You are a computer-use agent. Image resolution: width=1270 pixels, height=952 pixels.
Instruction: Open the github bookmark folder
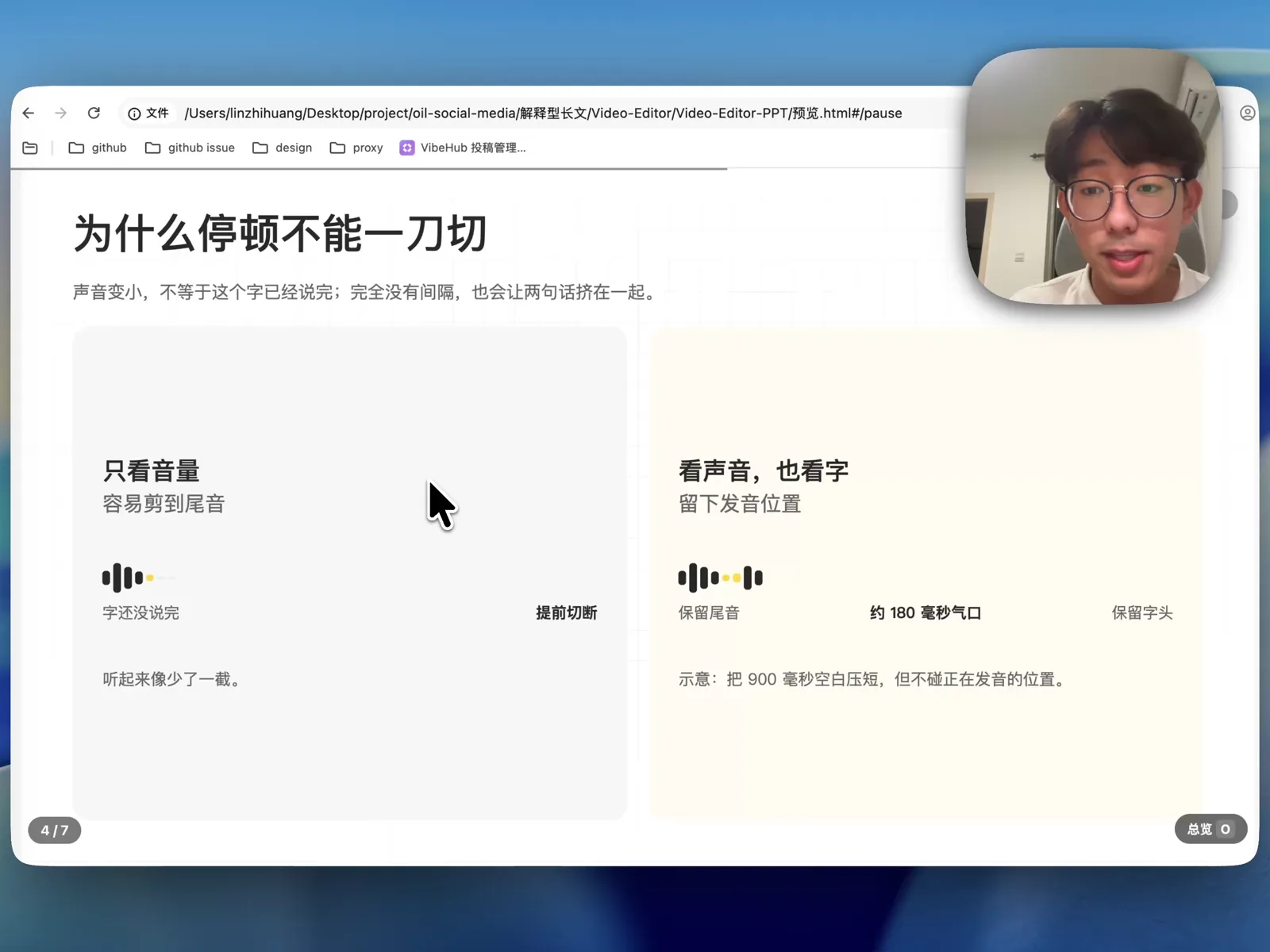click(x=98, y=148)
